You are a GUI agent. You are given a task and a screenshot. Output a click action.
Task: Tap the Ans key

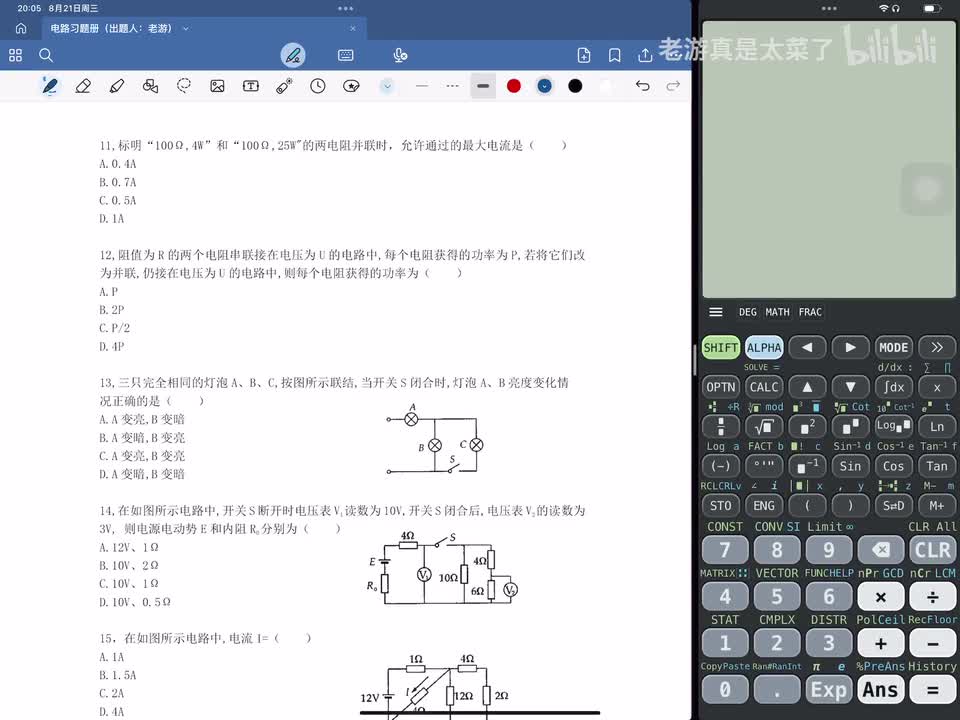[880, 690]
